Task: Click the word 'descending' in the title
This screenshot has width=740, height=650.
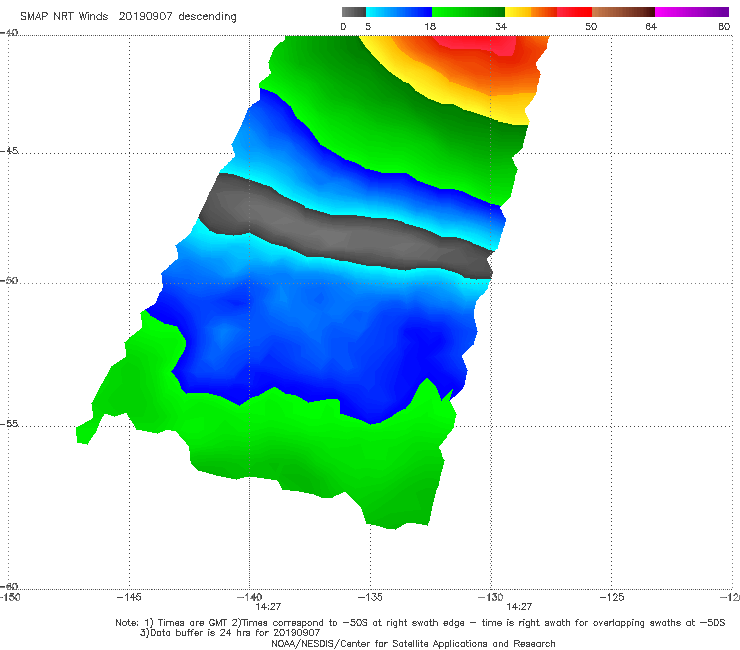Action: click(208, 17)
